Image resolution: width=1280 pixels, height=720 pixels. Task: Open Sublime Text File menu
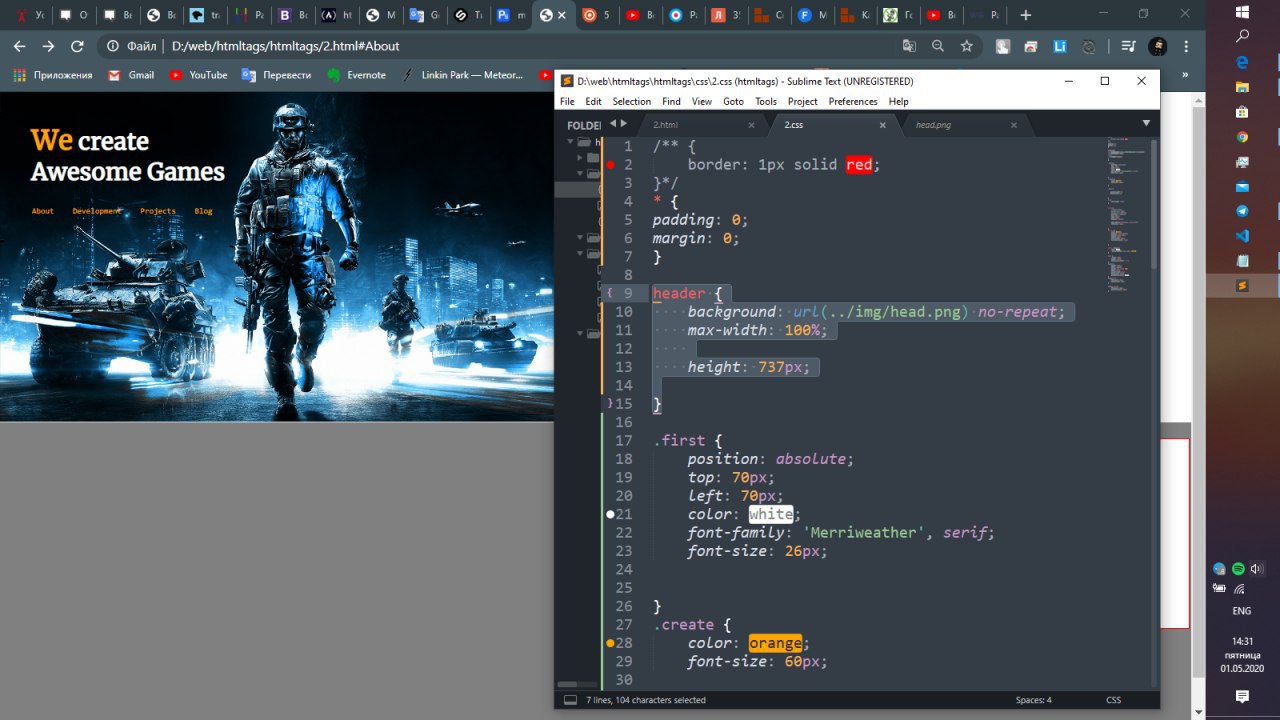pos(567,101)
